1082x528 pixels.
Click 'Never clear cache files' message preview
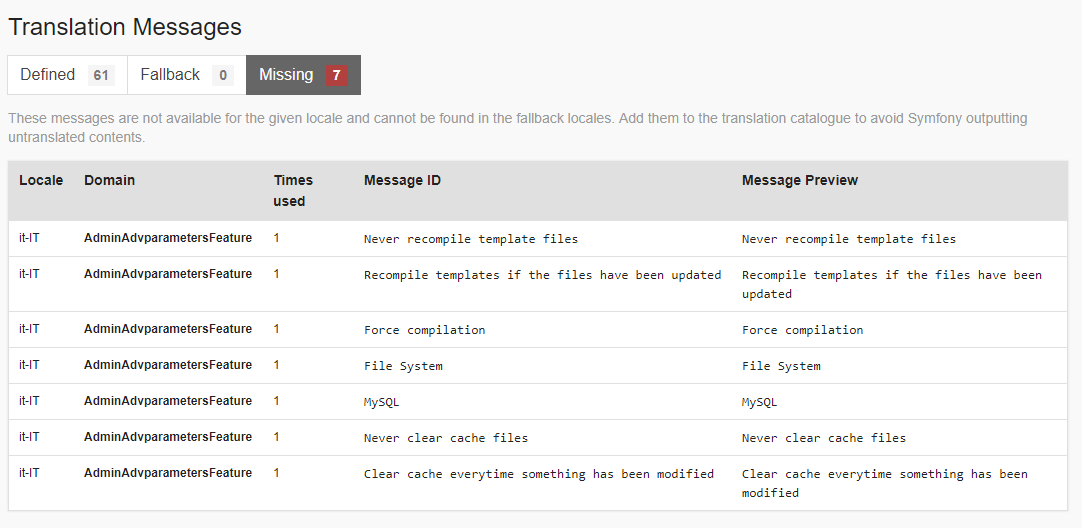(x=823, y=438)
